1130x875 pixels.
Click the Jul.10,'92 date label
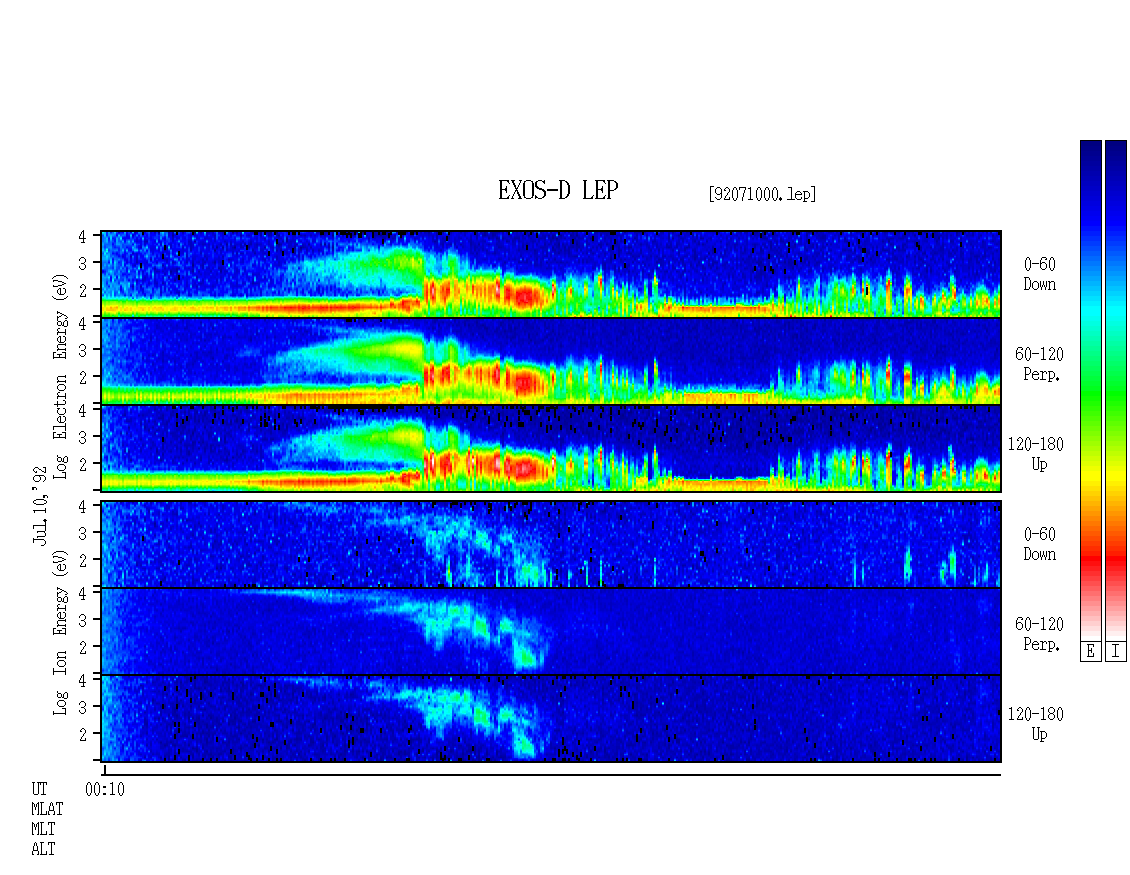(x=40, y=505)
